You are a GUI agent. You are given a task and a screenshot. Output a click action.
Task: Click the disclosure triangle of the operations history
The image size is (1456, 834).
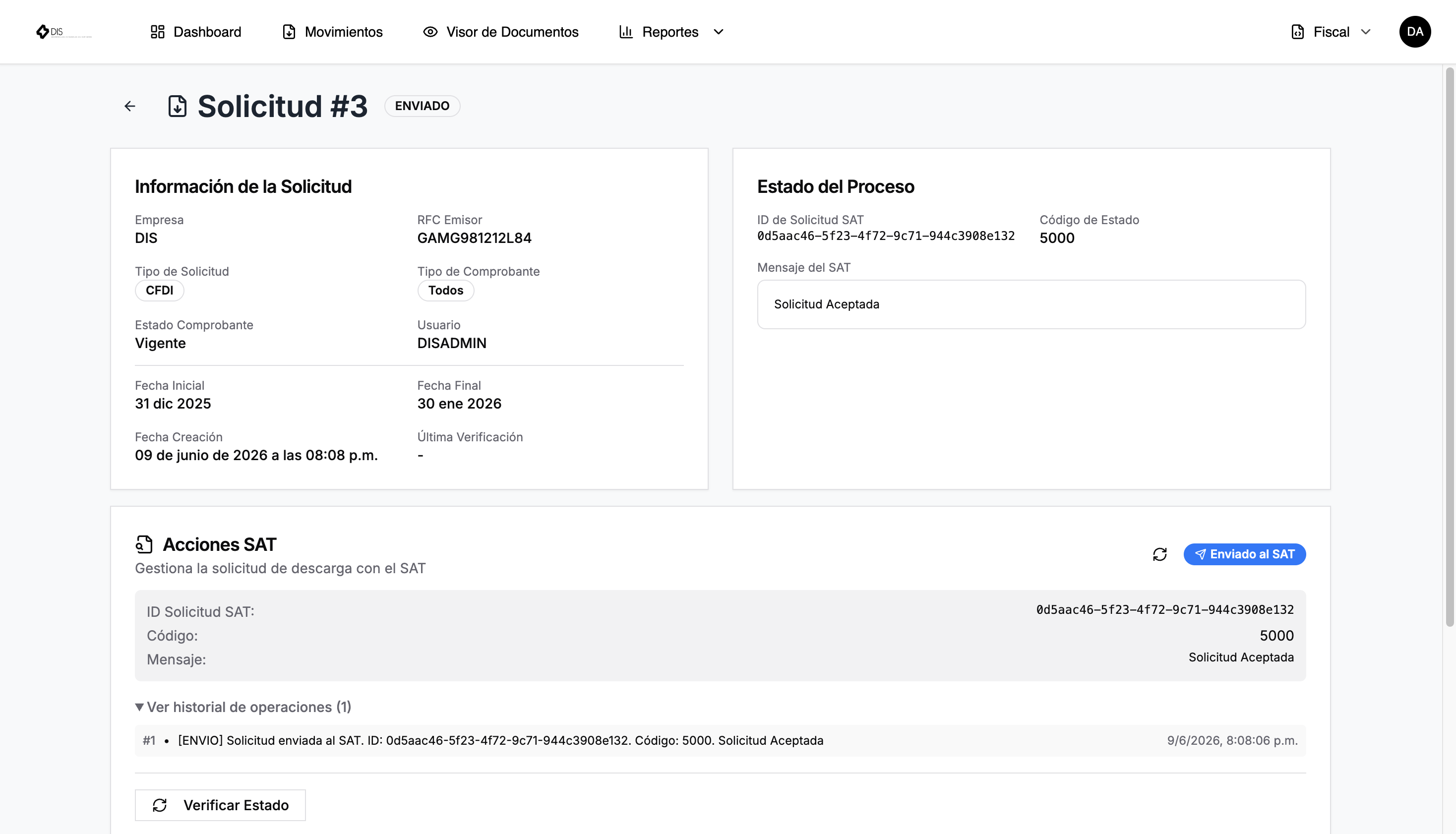pos(139,708)
